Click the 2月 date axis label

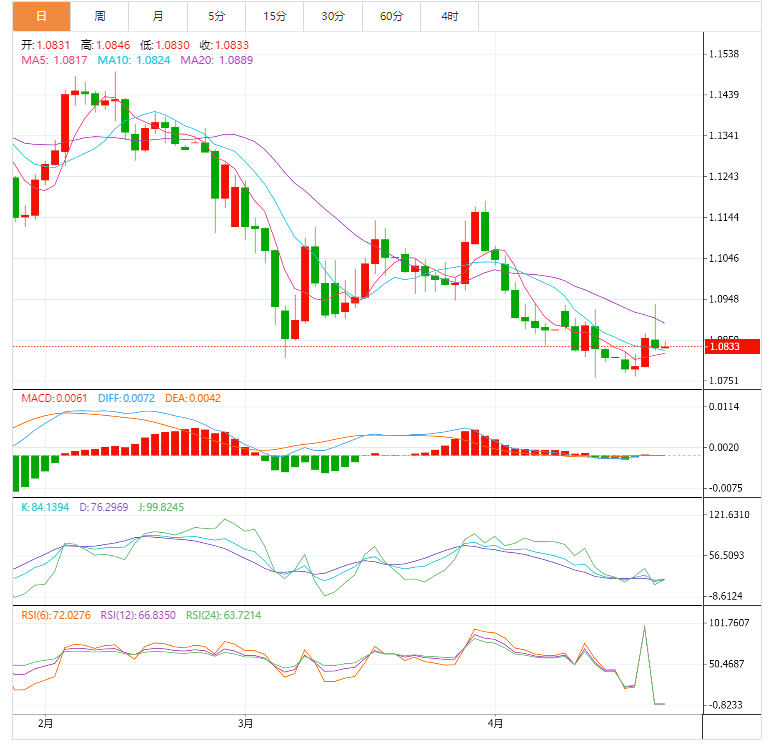45,723
